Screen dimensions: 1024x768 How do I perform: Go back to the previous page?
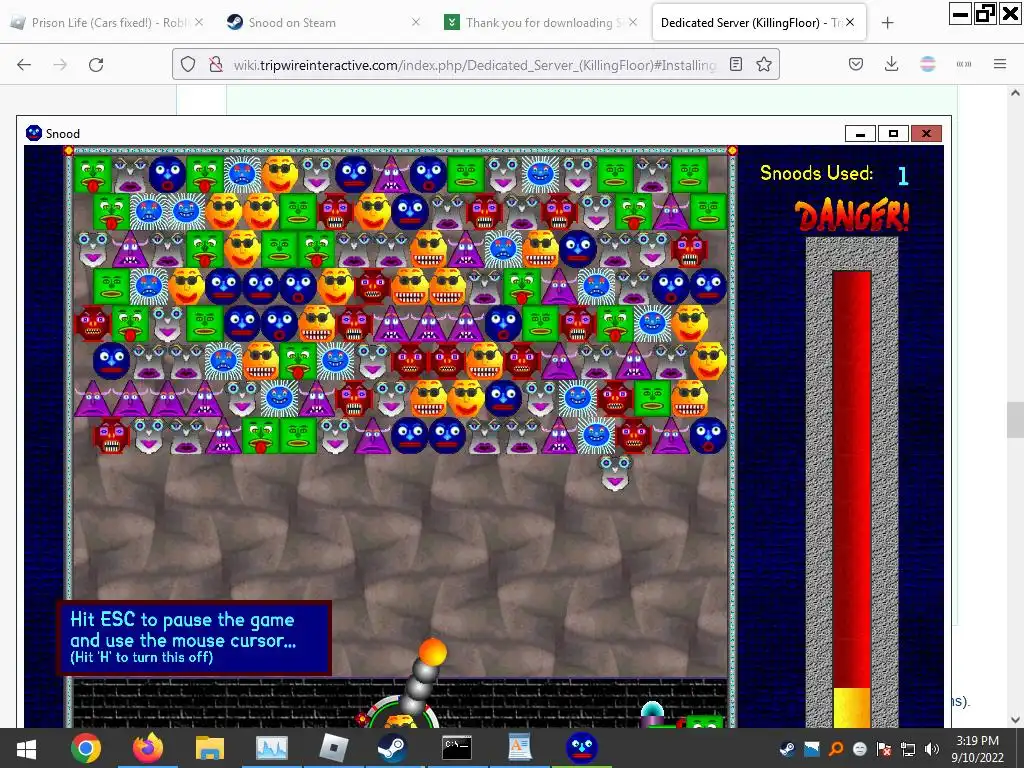point(24,65)
